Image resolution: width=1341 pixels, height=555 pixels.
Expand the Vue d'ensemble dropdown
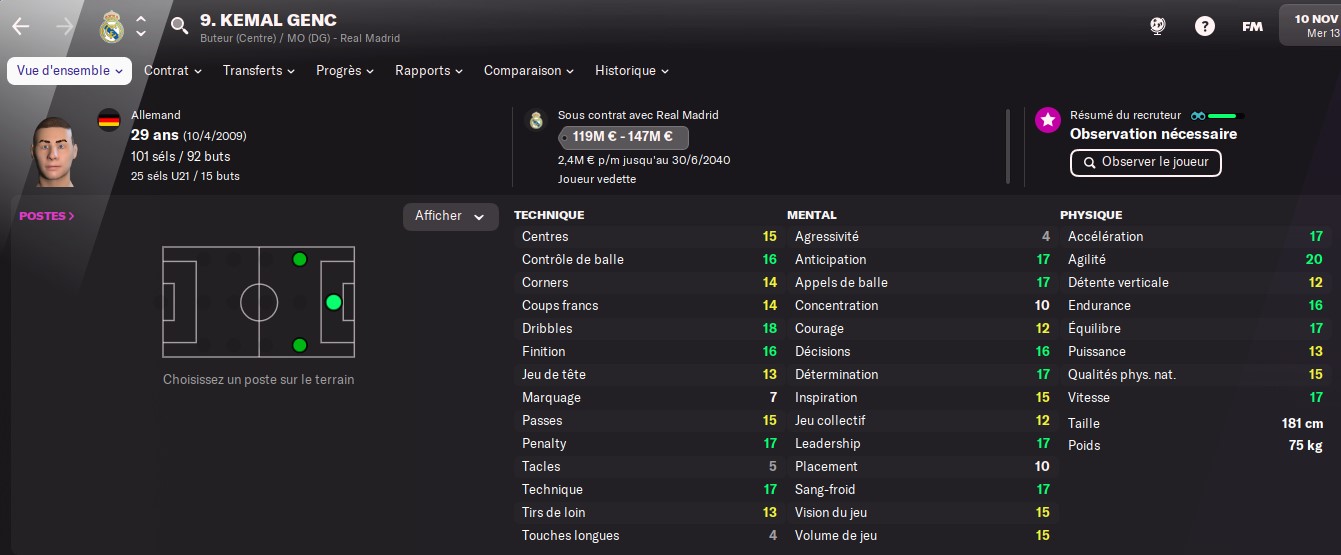[x=70, y=71]
